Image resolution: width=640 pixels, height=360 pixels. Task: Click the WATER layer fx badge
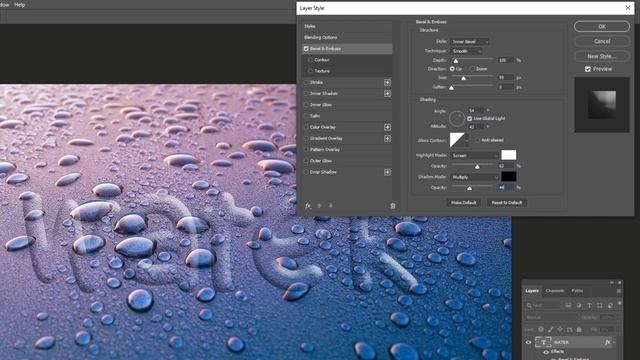[607, 342]
